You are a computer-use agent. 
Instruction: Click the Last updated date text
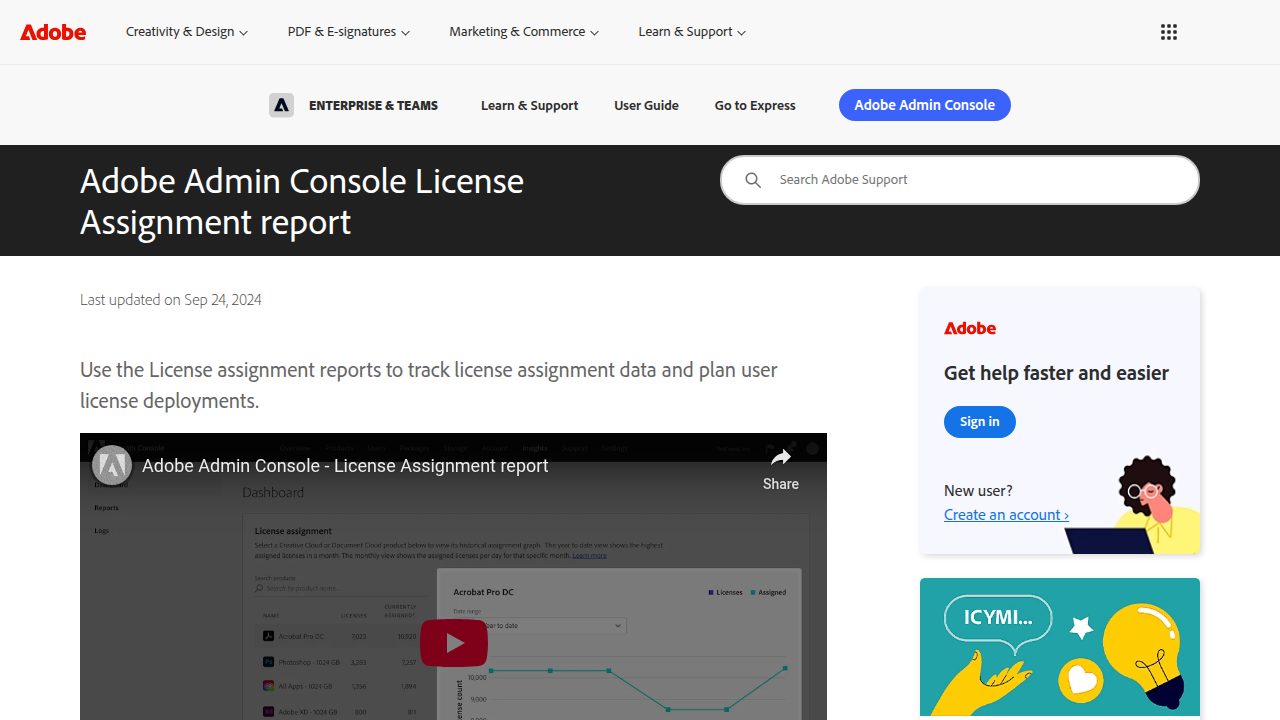[171, 300]
